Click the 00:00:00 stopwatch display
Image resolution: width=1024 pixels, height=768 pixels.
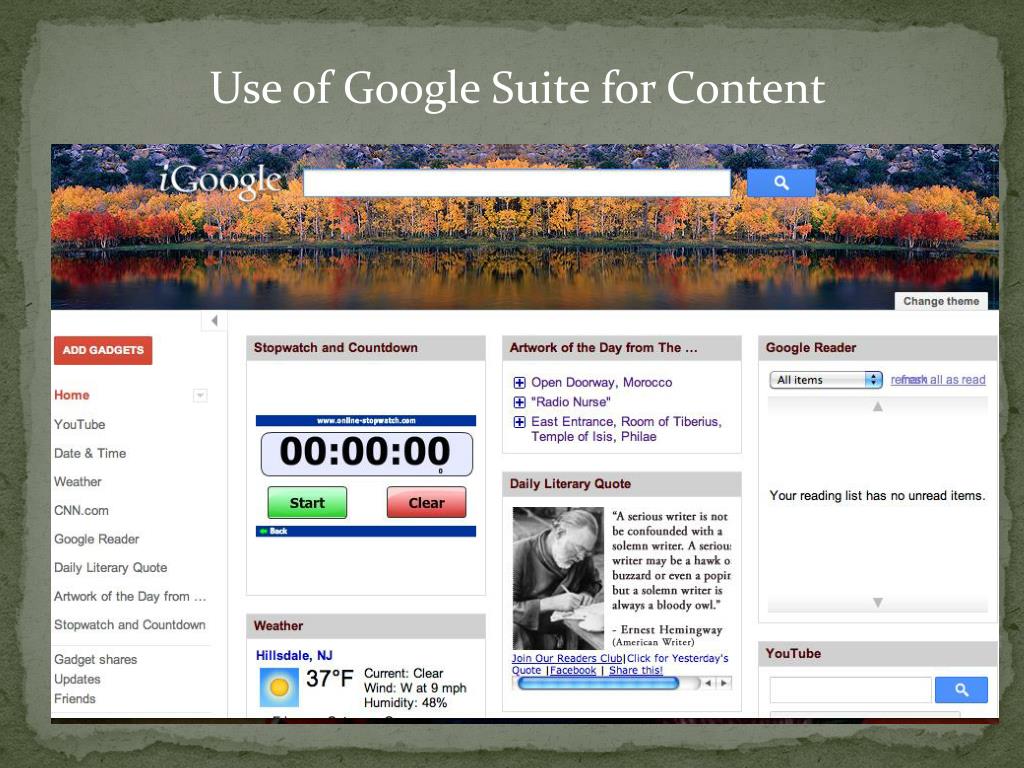[x=366, y=453]
